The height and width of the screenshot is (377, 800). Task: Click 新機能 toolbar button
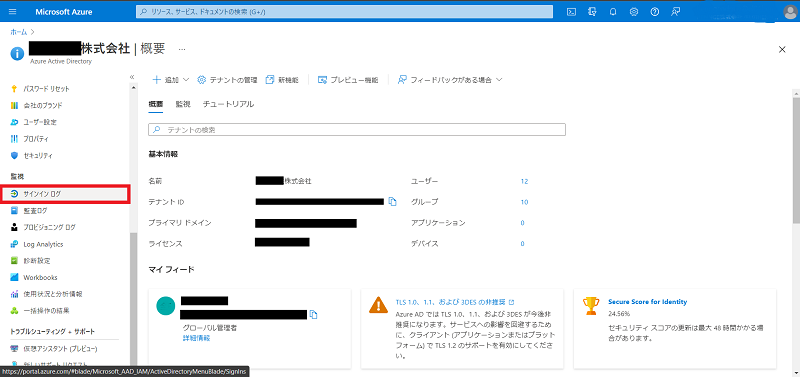coord(282,80)
